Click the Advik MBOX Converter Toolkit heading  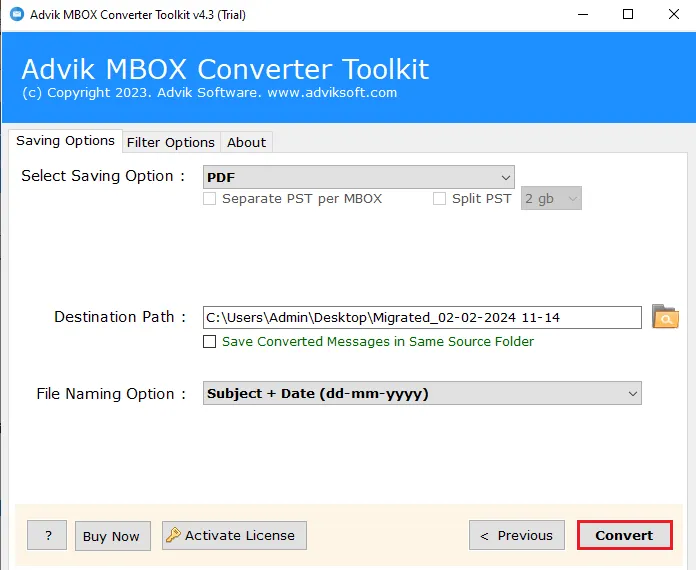pos(225,69)
